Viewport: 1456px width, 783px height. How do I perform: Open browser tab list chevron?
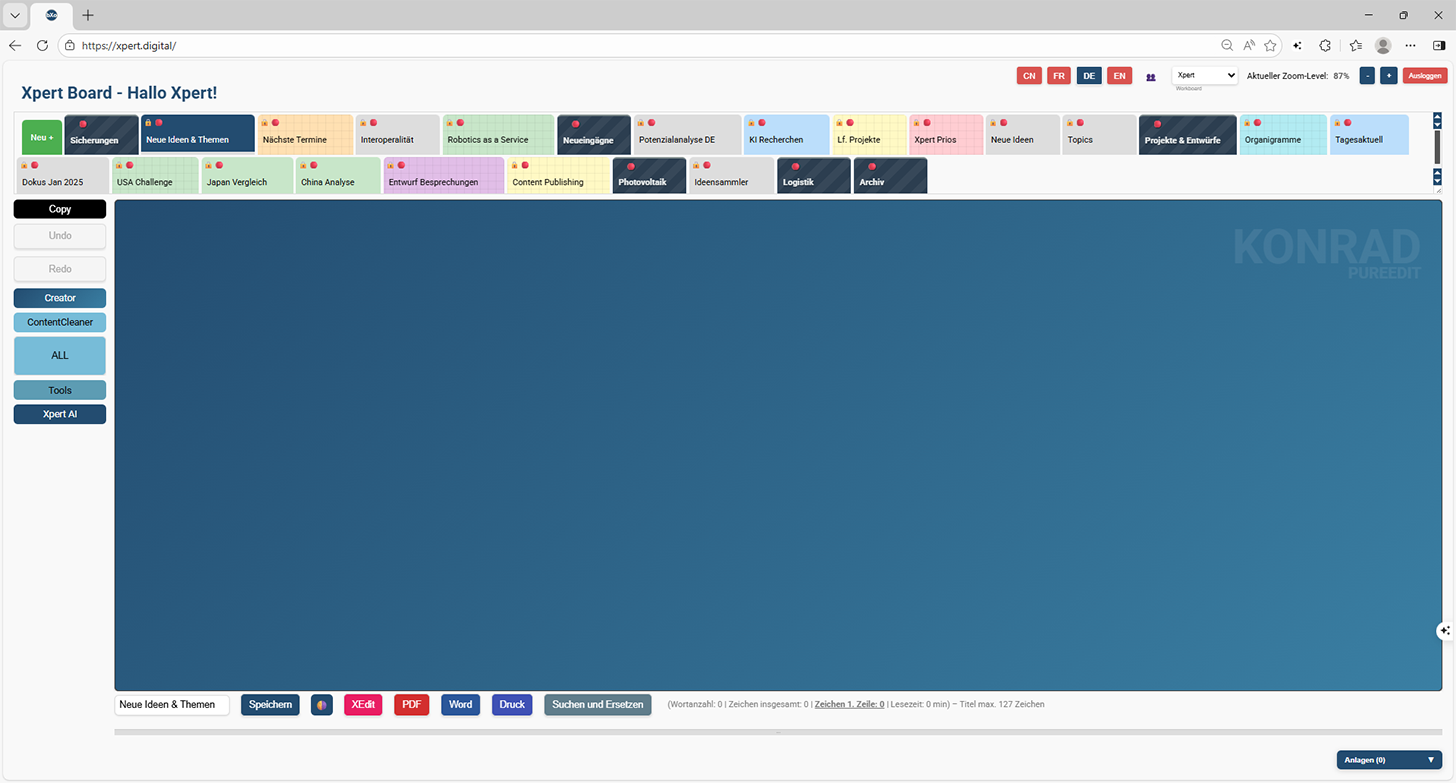(15, 15)
